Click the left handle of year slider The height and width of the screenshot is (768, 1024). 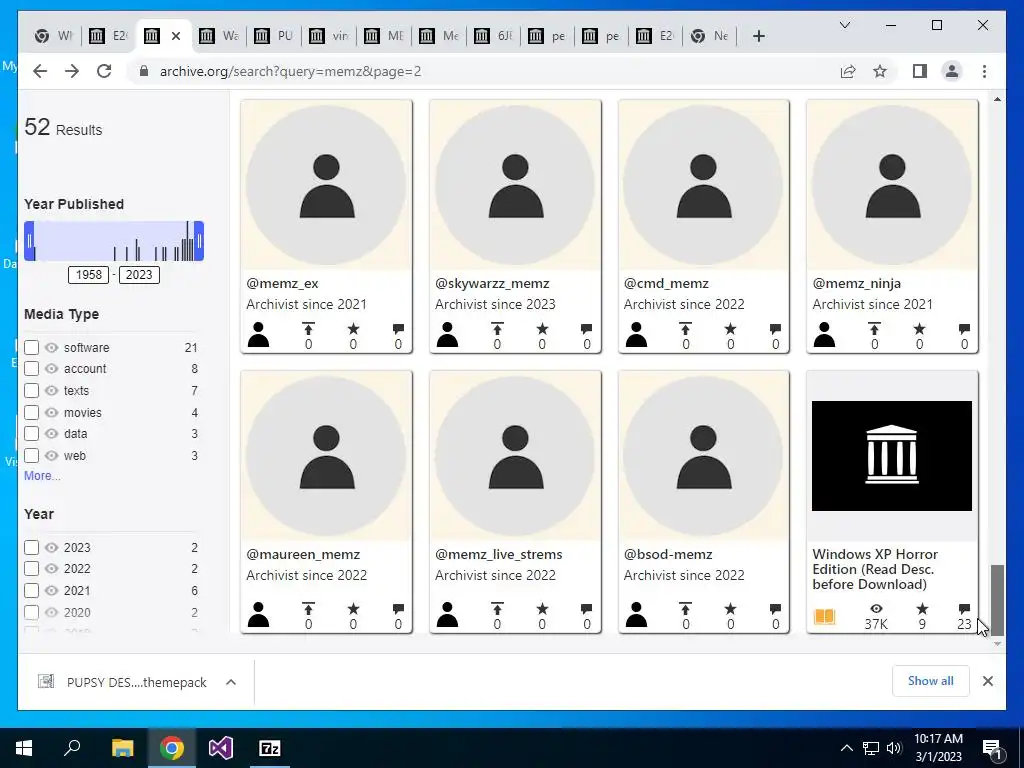coord(29,241)
